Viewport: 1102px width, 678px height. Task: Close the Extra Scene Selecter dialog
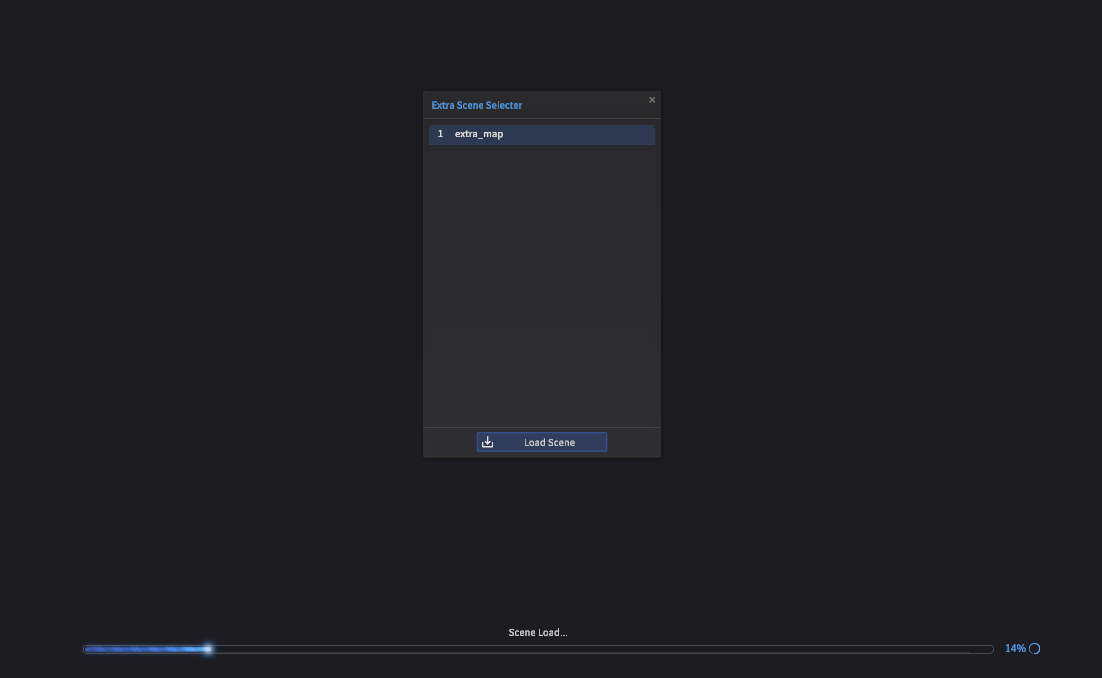(x=652, y=100)
